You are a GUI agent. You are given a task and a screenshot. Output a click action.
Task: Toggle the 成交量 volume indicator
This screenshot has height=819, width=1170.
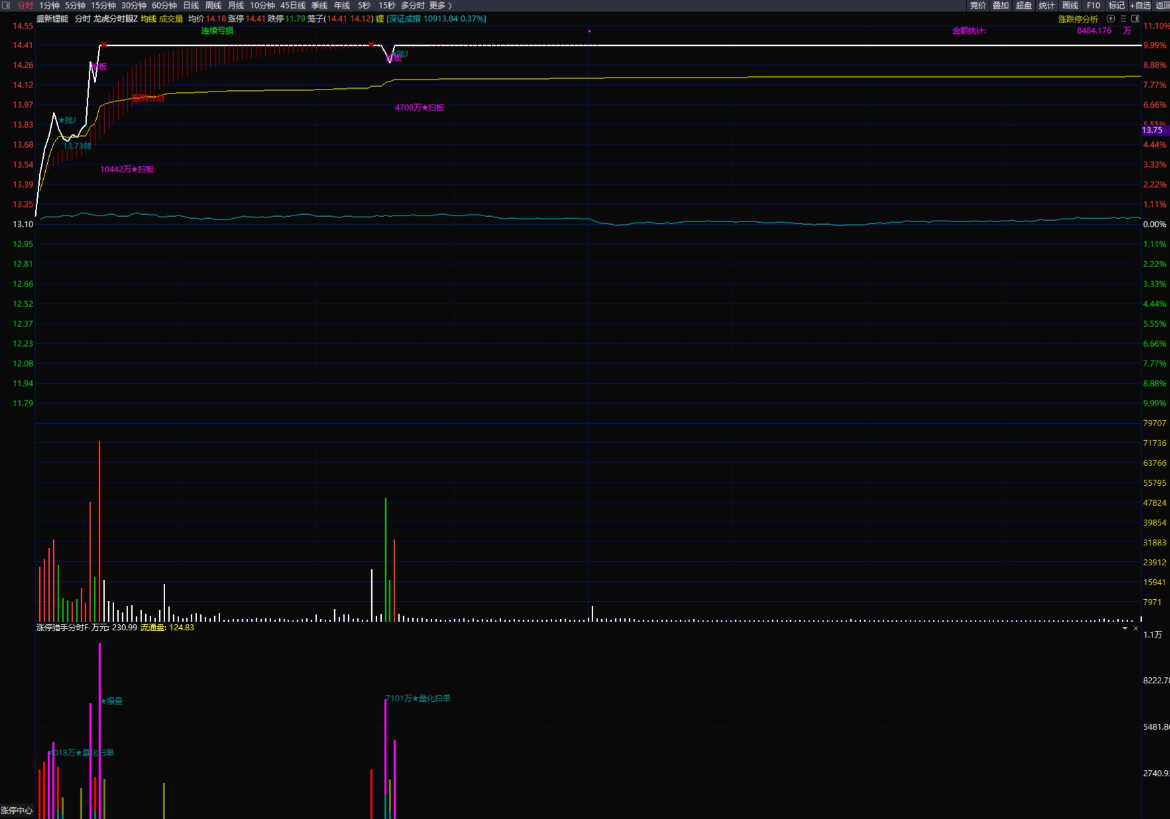click(x=171, y=18)
